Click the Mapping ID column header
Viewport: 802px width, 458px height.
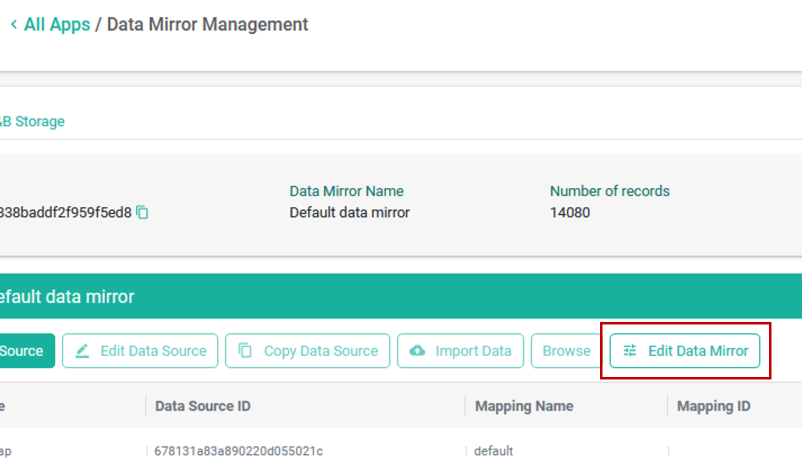pyautogui.click(x=714, y=406)
